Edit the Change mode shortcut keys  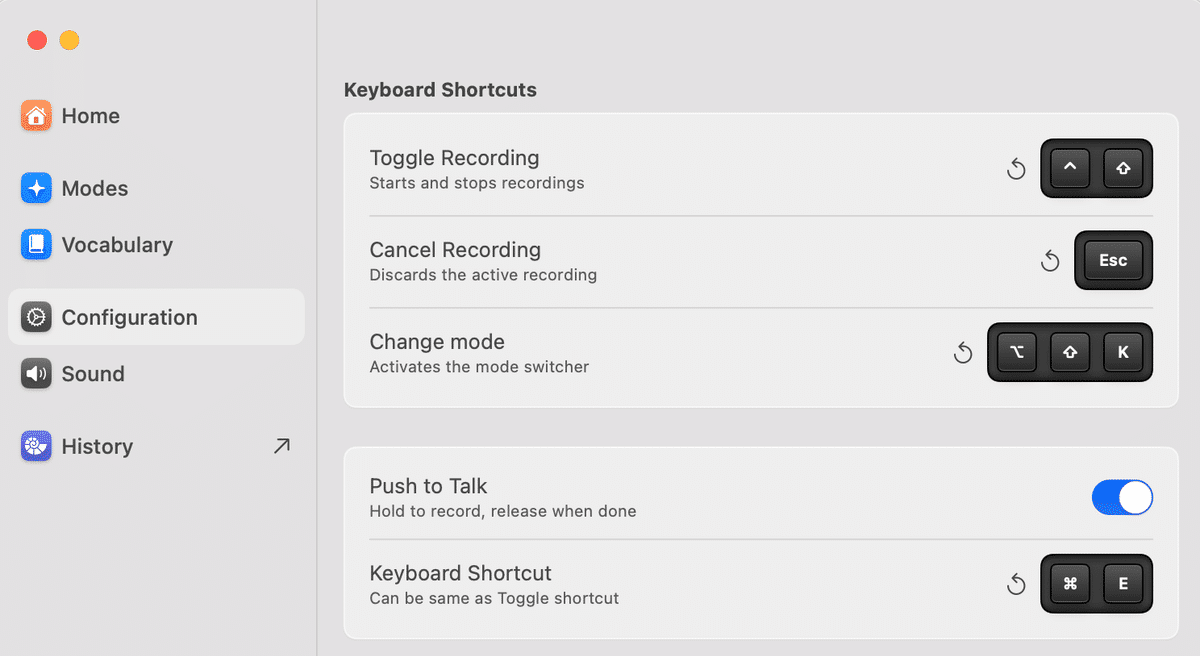point(1070,353)
